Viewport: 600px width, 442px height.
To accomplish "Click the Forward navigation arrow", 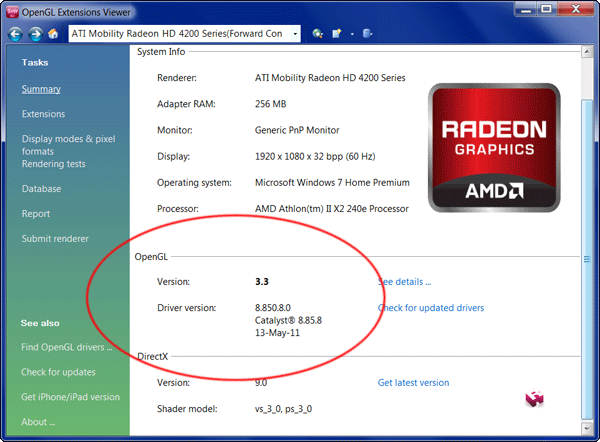I will tap(34, 33).
